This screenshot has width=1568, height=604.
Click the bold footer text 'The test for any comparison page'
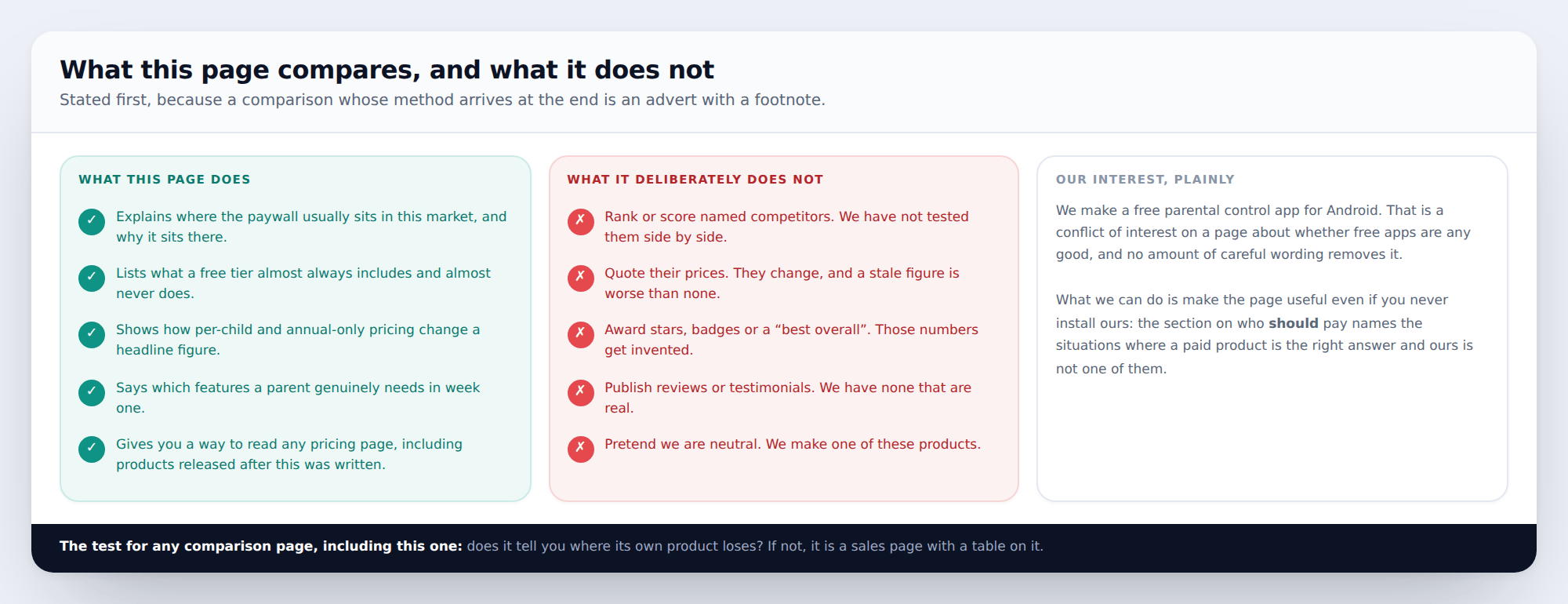pos(261,546)
